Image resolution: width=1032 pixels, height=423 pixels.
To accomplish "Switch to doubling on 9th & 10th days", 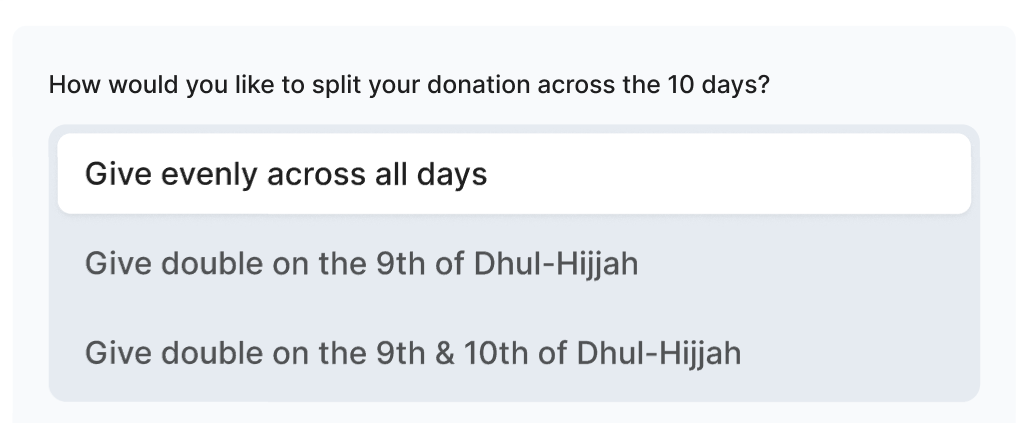I will pos(514,353).
